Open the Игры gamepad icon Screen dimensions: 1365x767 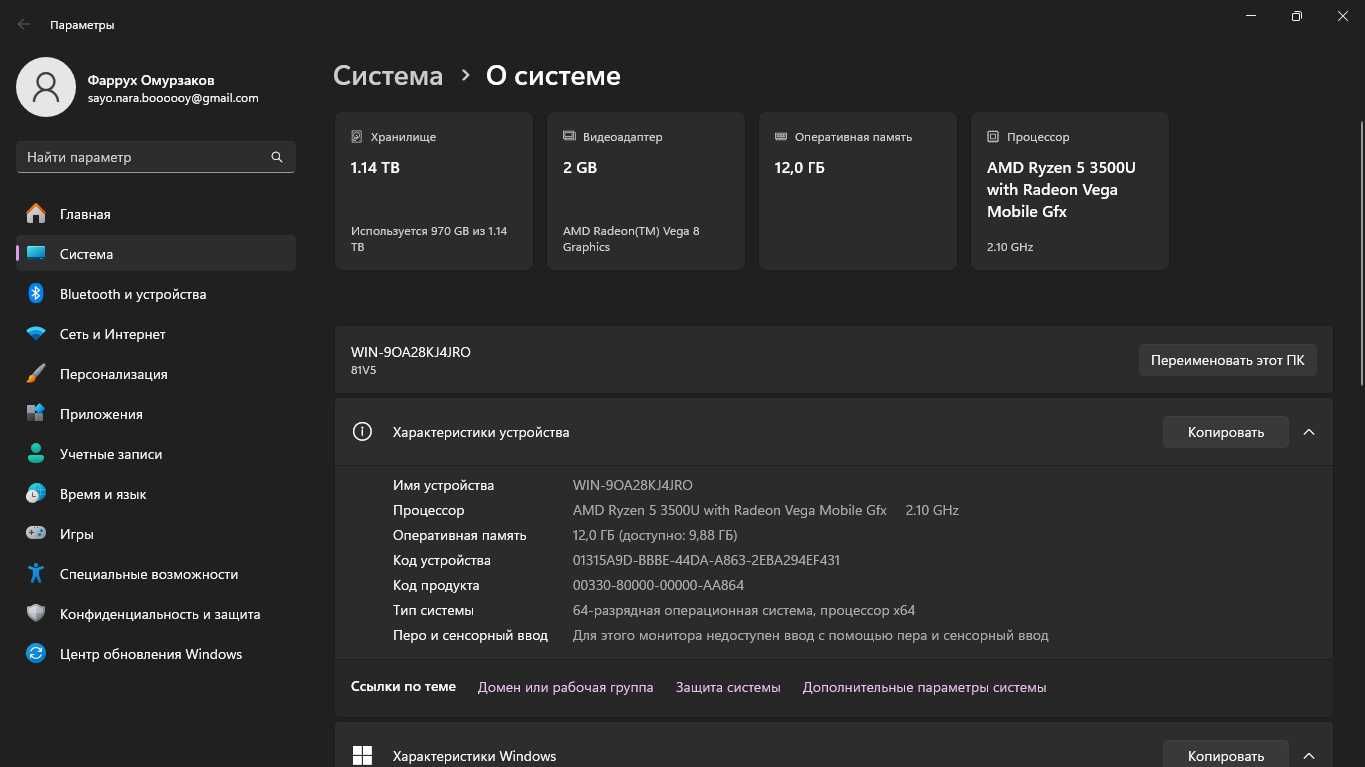[36, 534]
